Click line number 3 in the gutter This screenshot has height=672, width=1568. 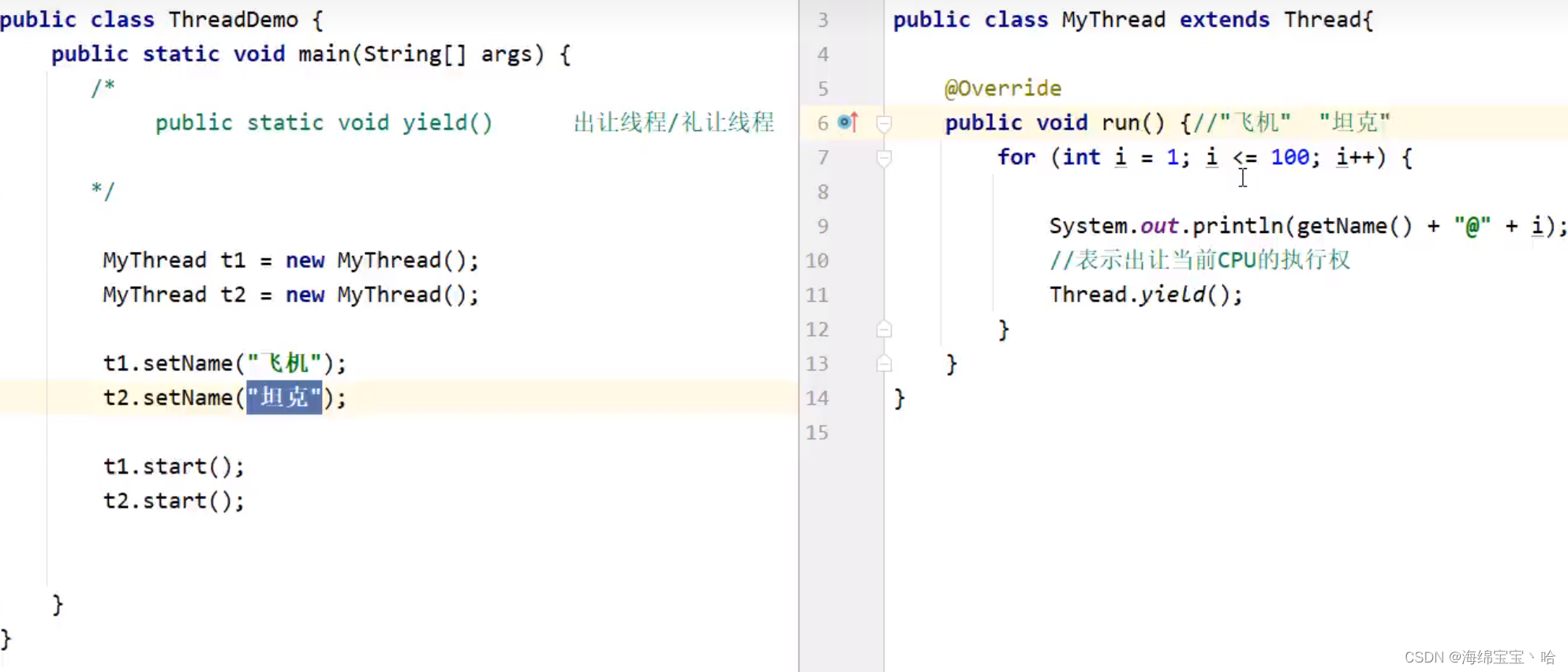pyautogui.click(x=823, y=20)
